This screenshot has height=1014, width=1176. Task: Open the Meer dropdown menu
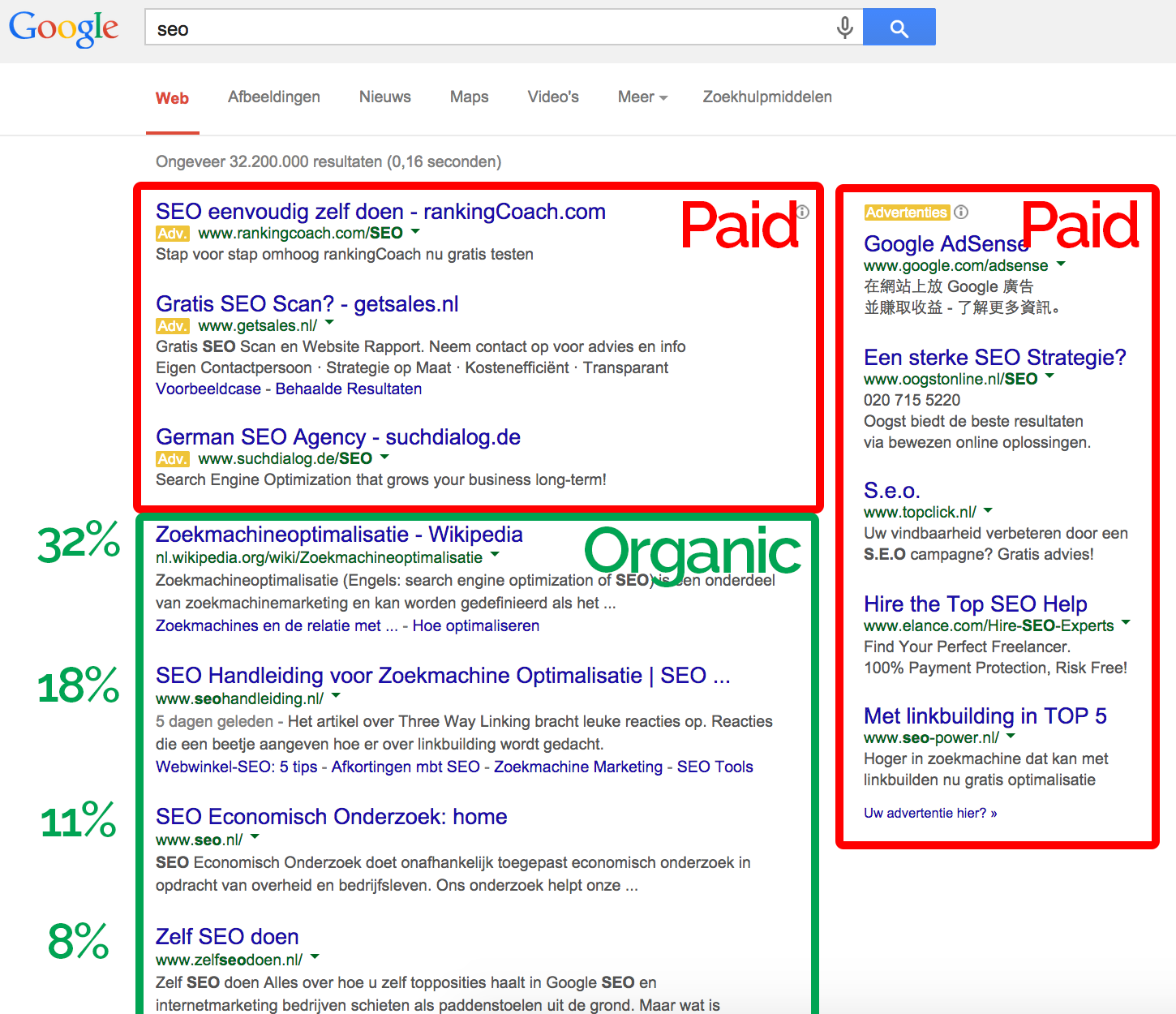[x=642, y=97]
